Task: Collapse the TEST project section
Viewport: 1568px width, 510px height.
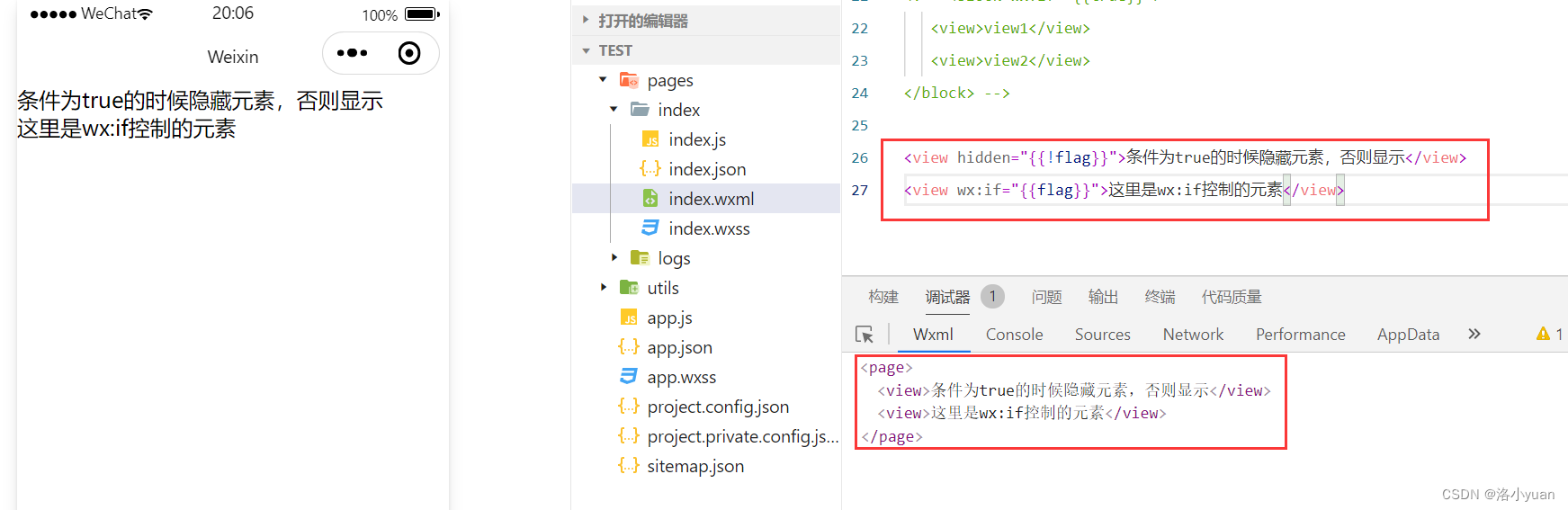Action: click(587, 50)
